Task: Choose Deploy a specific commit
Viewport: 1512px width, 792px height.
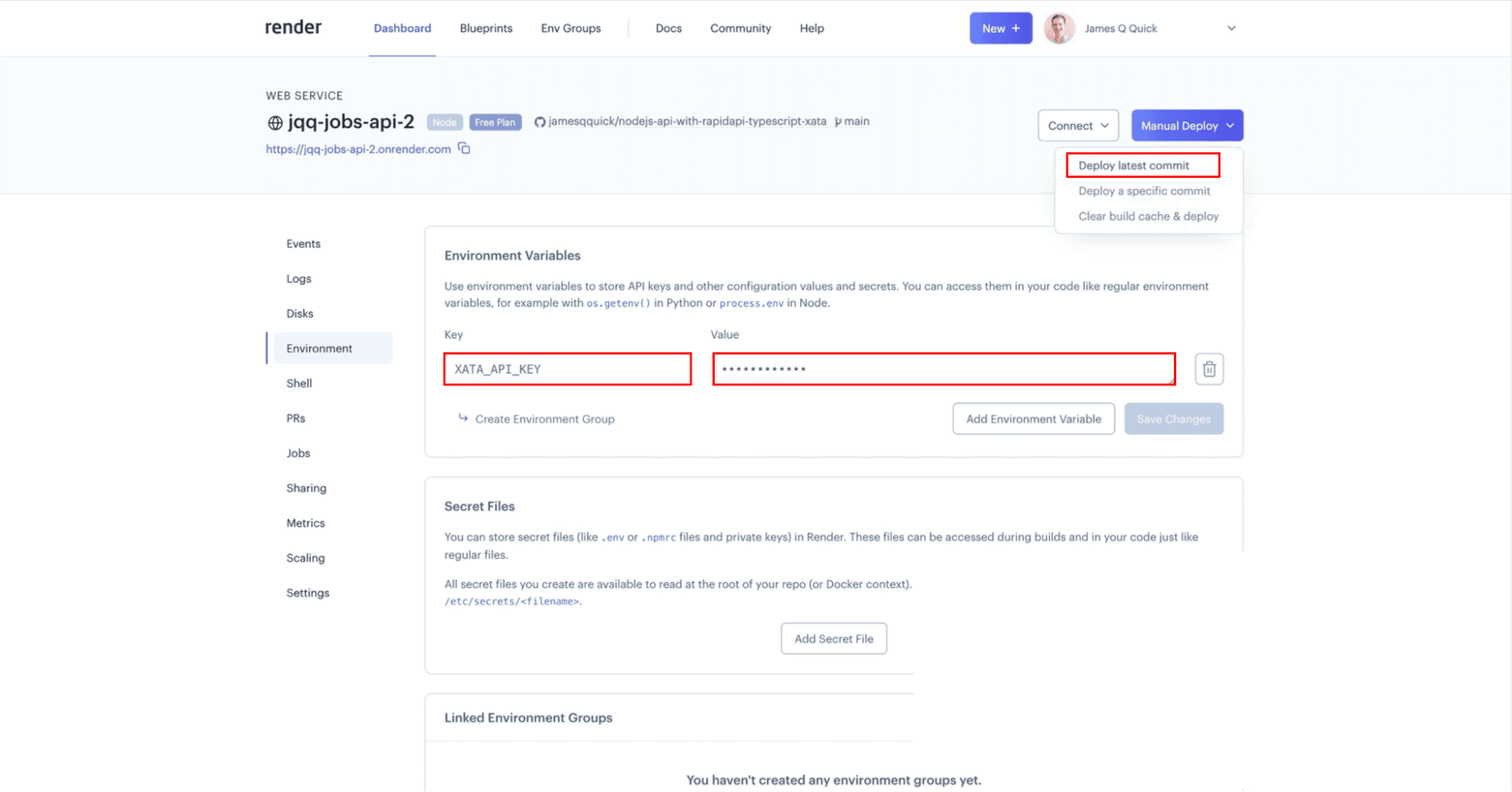Action: click(1144, 191)
